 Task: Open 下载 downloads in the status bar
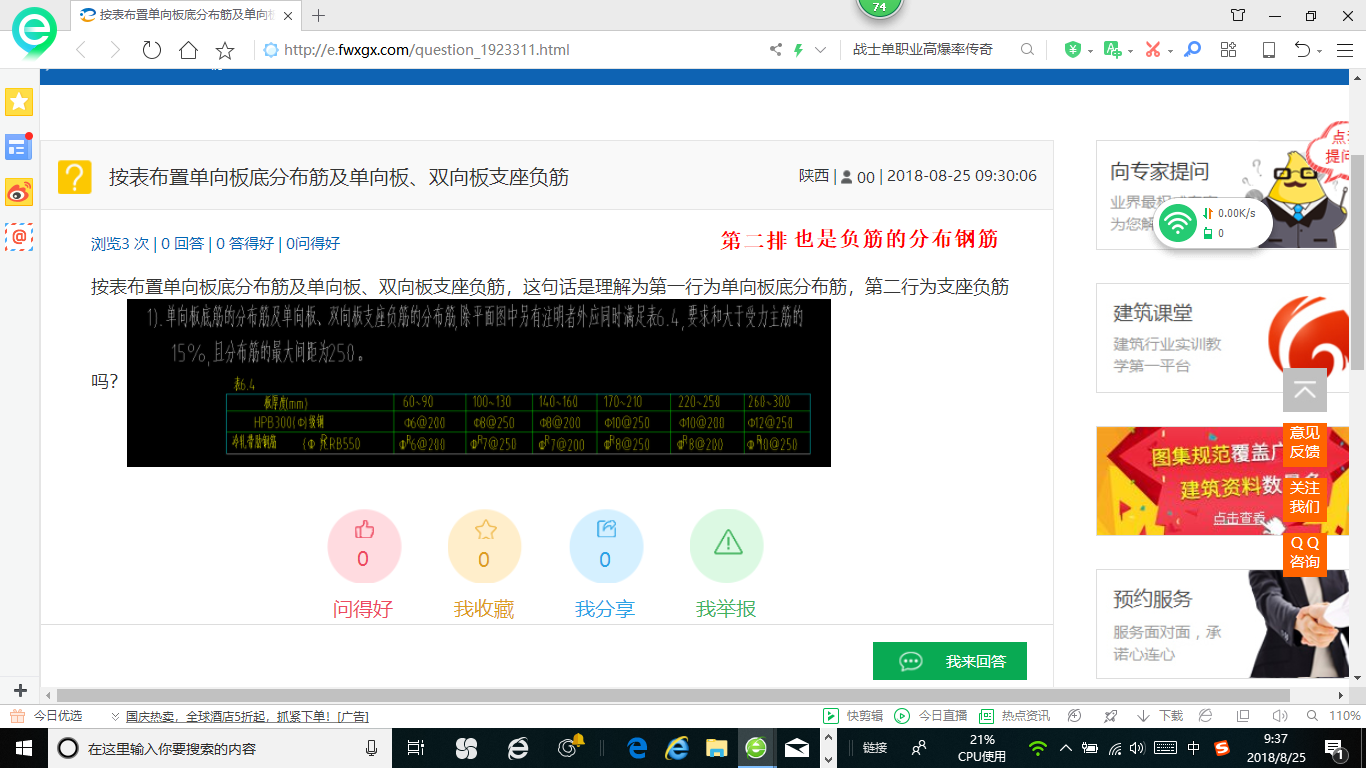click(1160, 716)
